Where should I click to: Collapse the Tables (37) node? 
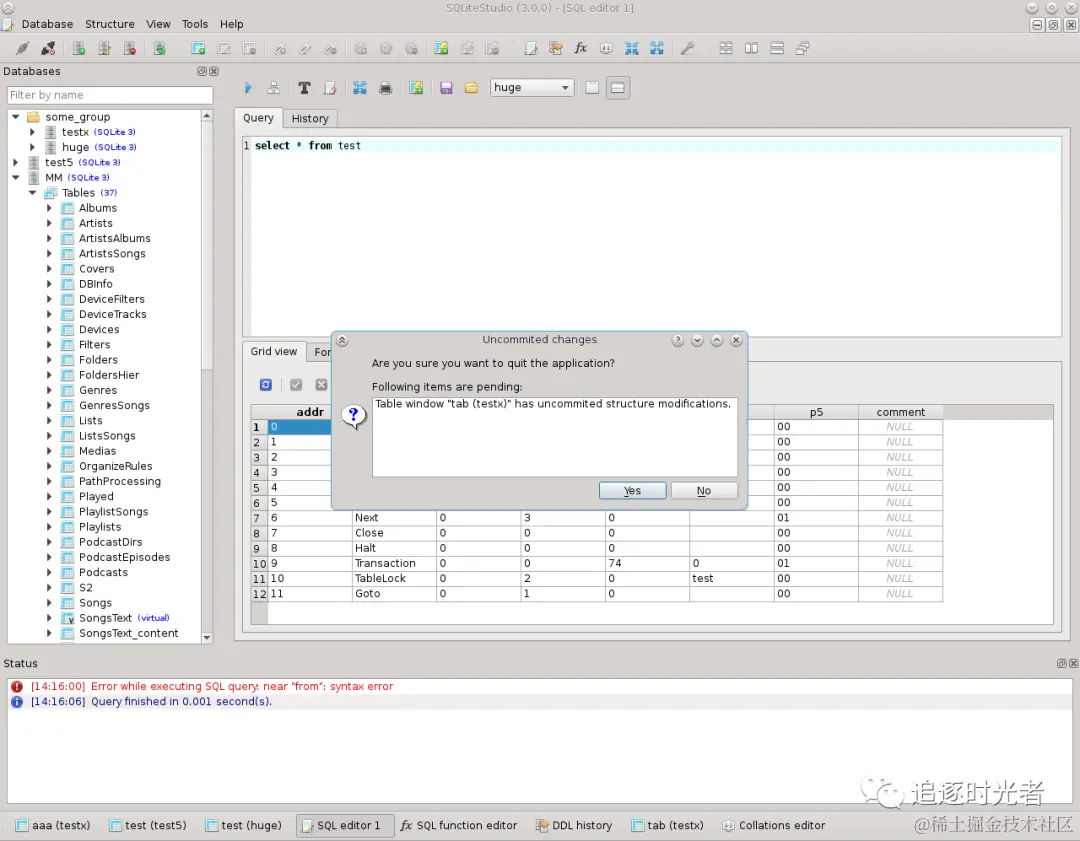(32, 192)
